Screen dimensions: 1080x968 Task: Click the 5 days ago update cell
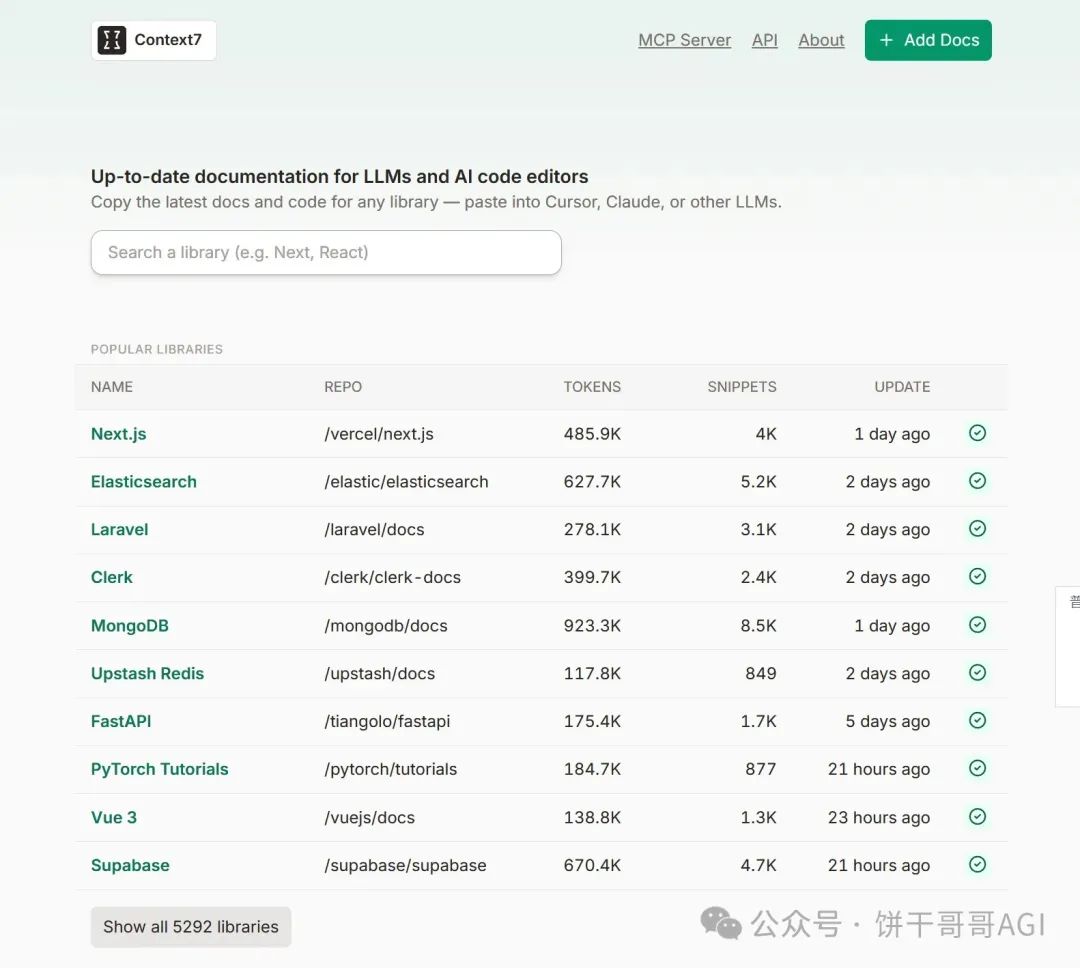888,721
